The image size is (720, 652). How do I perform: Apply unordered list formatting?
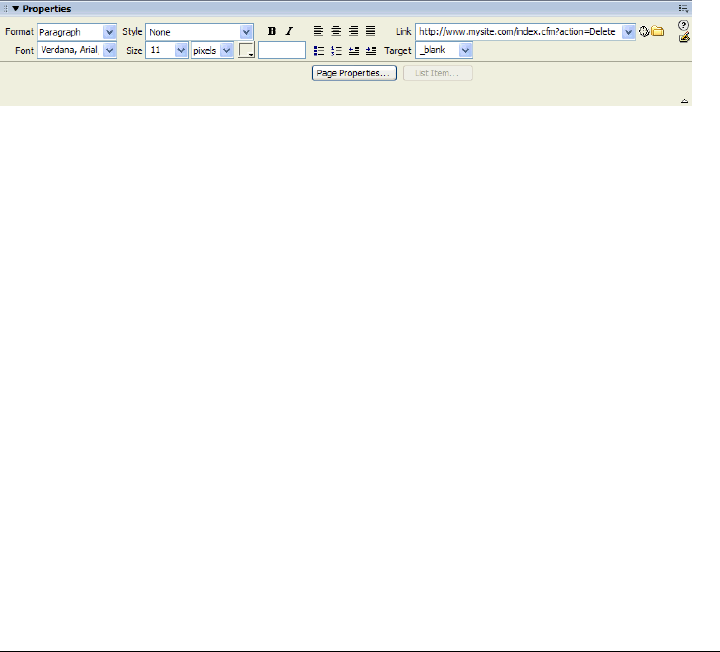coord(319,51)
